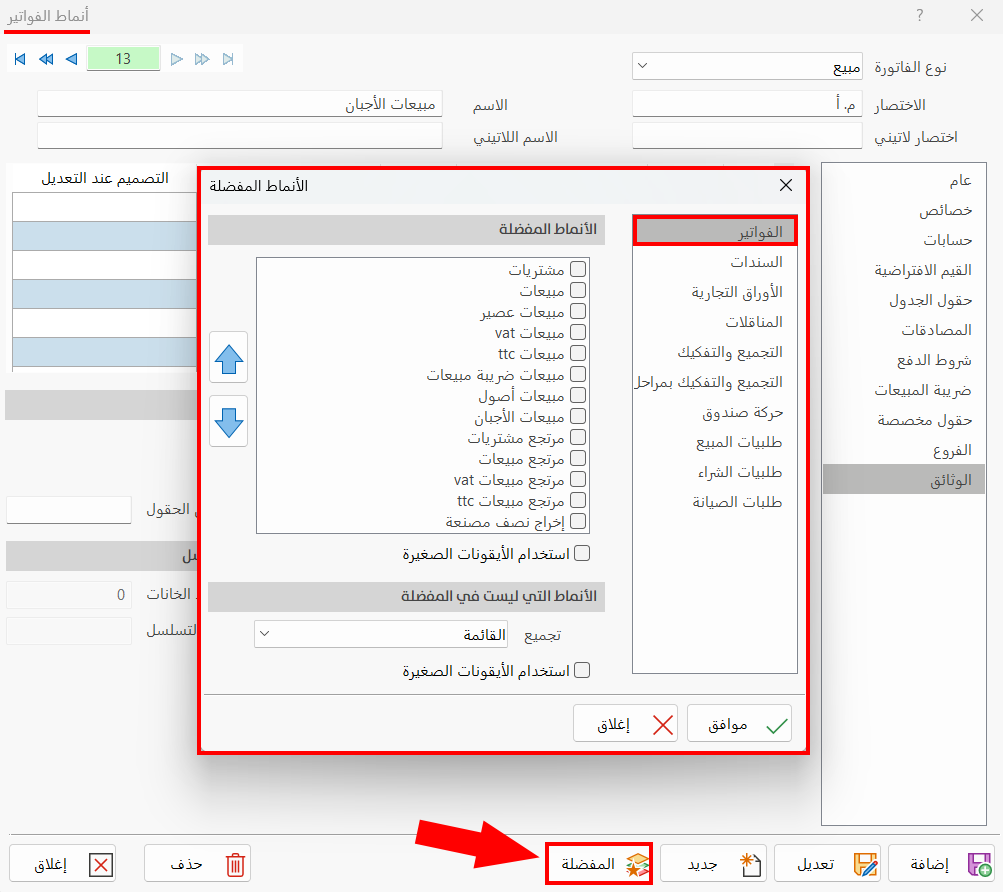Screen dimensions: 1003x892
Task: Click the help question mark in title bar
Action: point(920,15)
